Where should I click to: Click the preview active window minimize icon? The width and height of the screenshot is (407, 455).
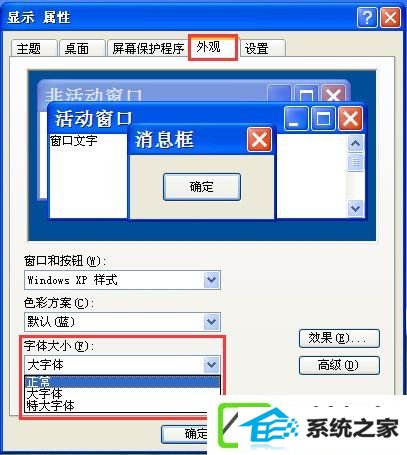(296, 119)
